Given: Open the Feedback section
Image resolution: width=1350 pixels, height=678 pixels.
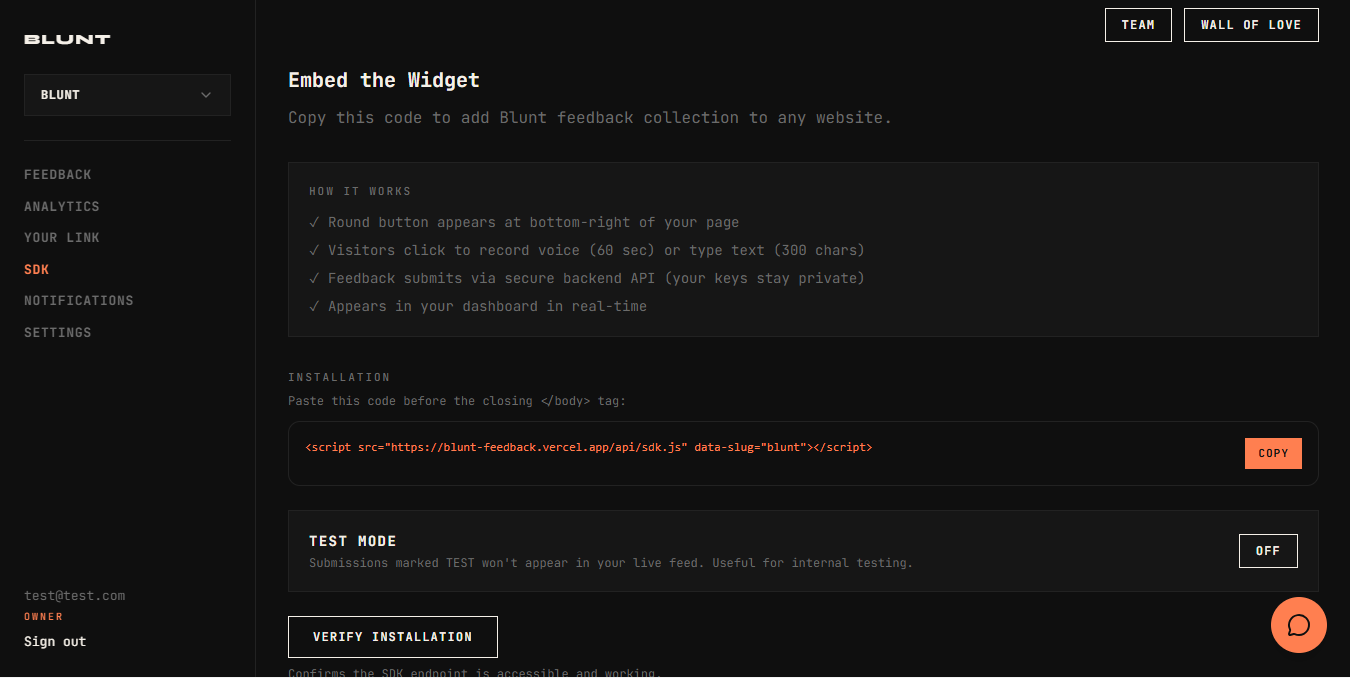Looking at the screenshot, I should tap(58, 175).
